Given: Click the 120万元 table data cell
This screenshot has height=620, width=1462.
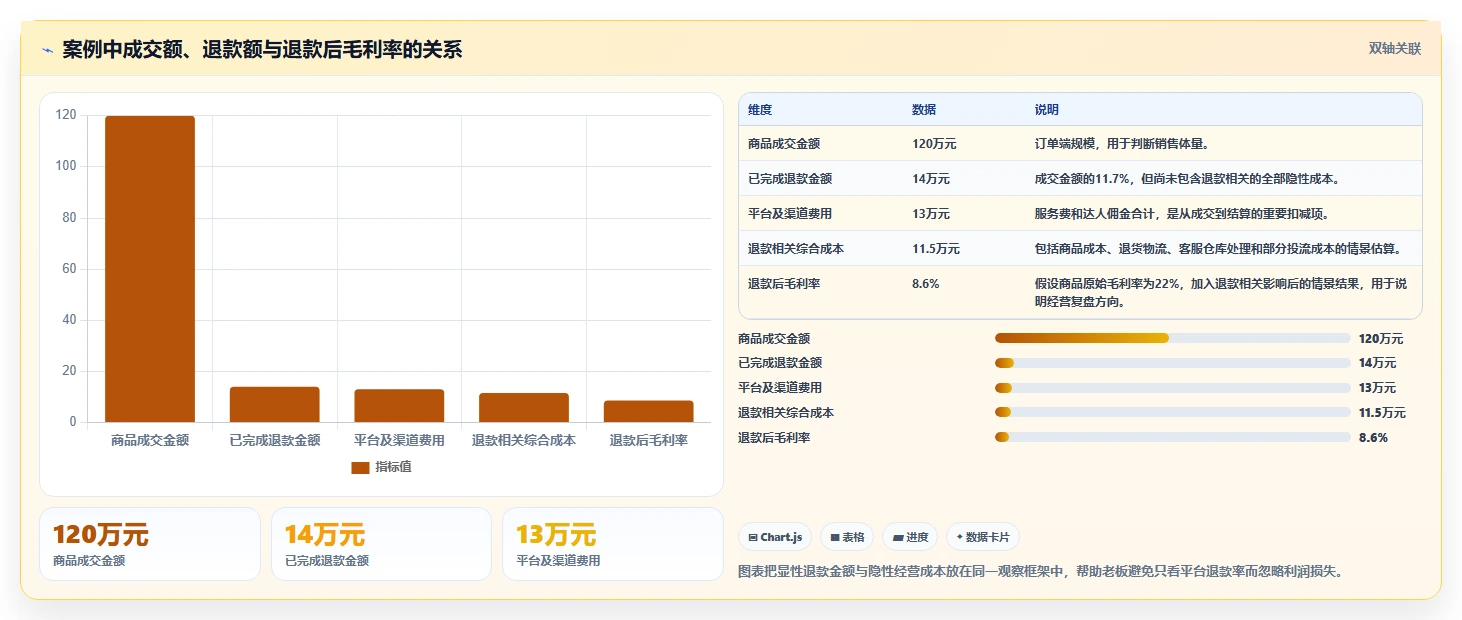Looking at the screenshot, I should tap(934, 144).
